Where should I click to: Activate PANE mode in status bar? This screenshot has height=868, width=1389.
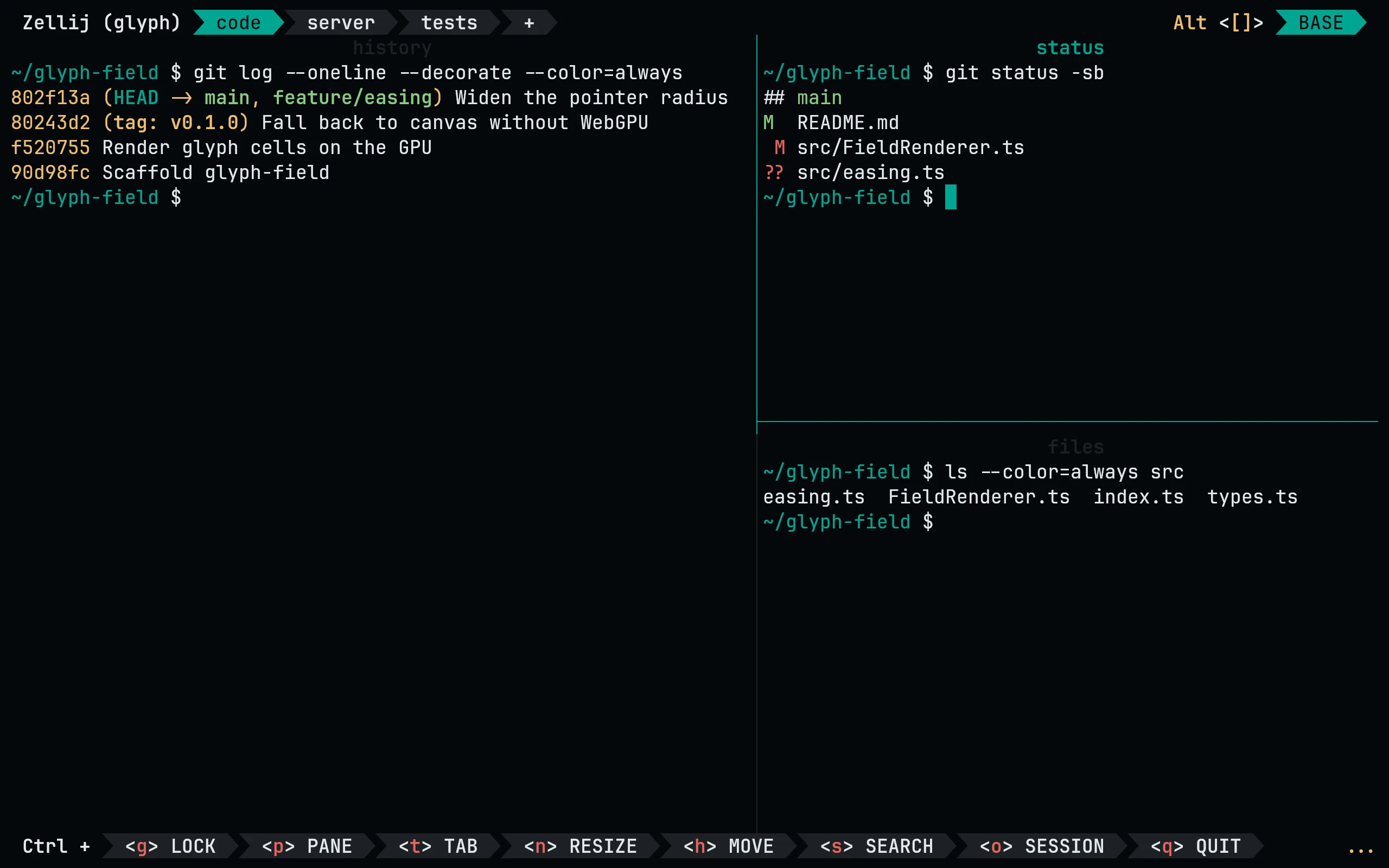point(307,846)
